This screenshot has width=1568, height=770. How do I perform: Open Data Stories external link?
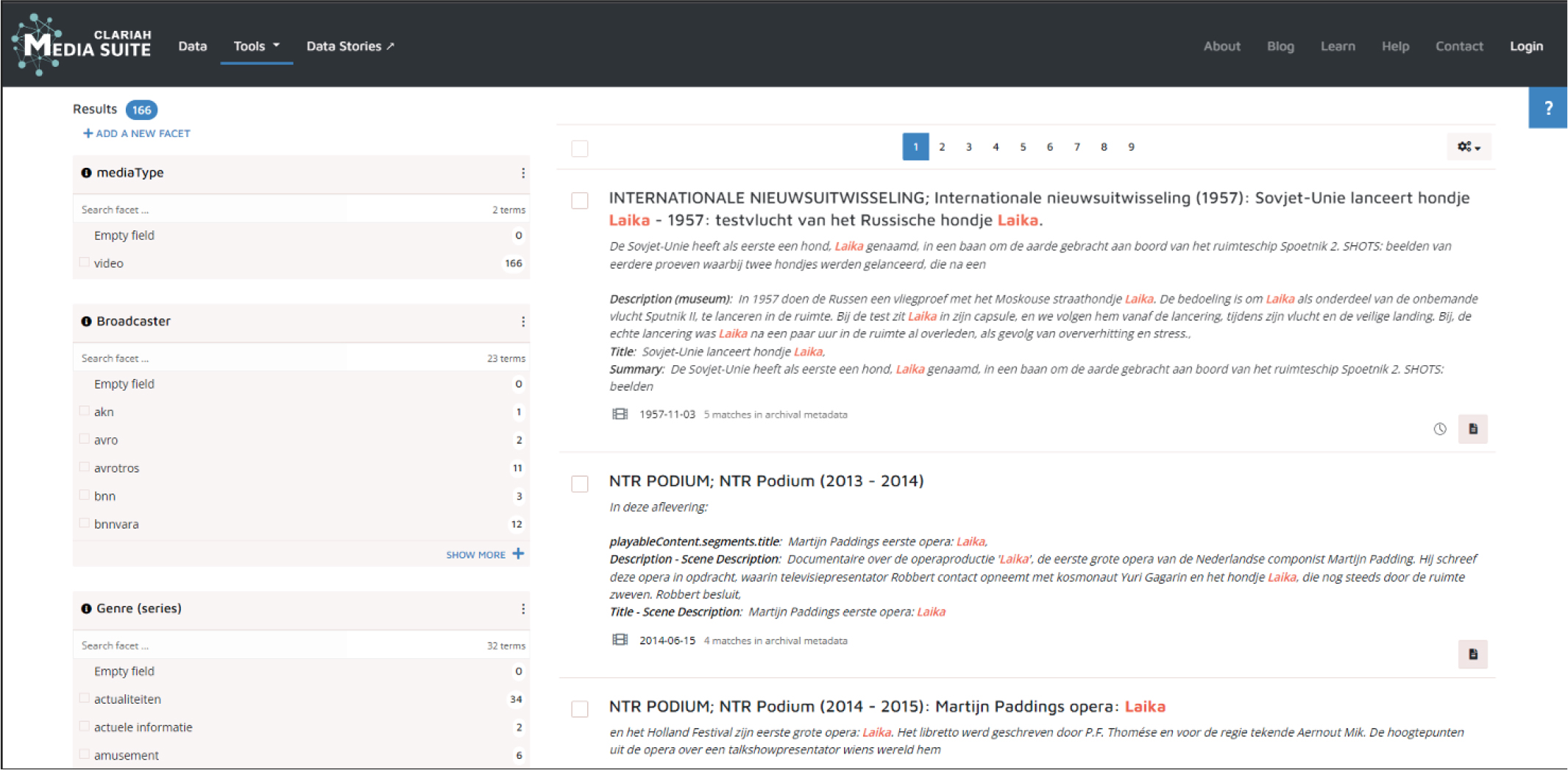click(350, 46)
